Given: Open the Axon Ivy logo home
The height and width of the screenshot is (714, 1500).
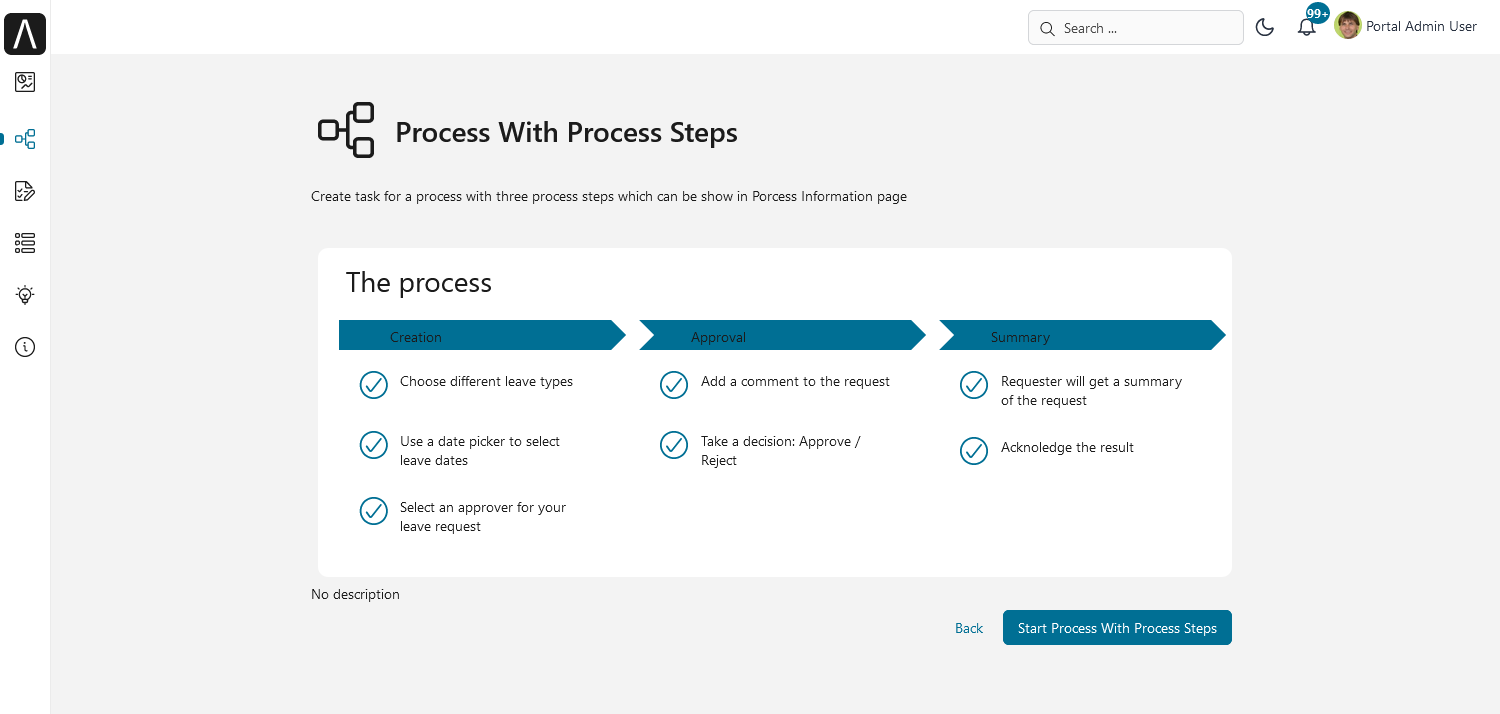Looking at the screenshot, I should [25, 34].
